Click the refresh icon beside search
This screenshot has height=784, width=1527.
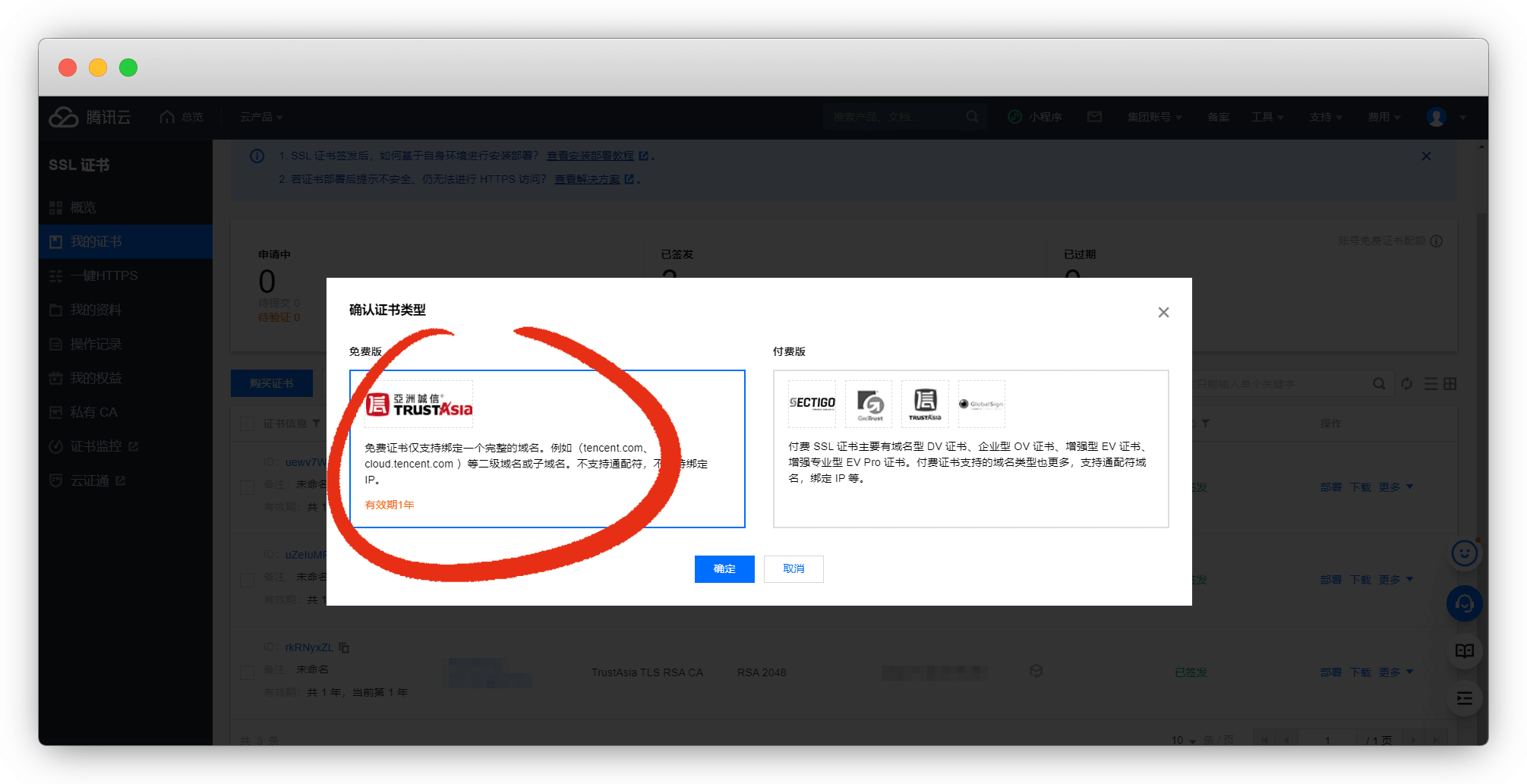[x=1406, y=384]
